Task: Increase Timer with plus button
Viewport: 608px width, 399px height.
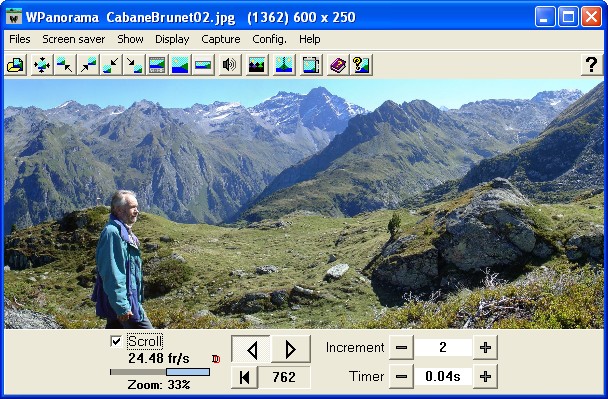Action: coord(485,376)
